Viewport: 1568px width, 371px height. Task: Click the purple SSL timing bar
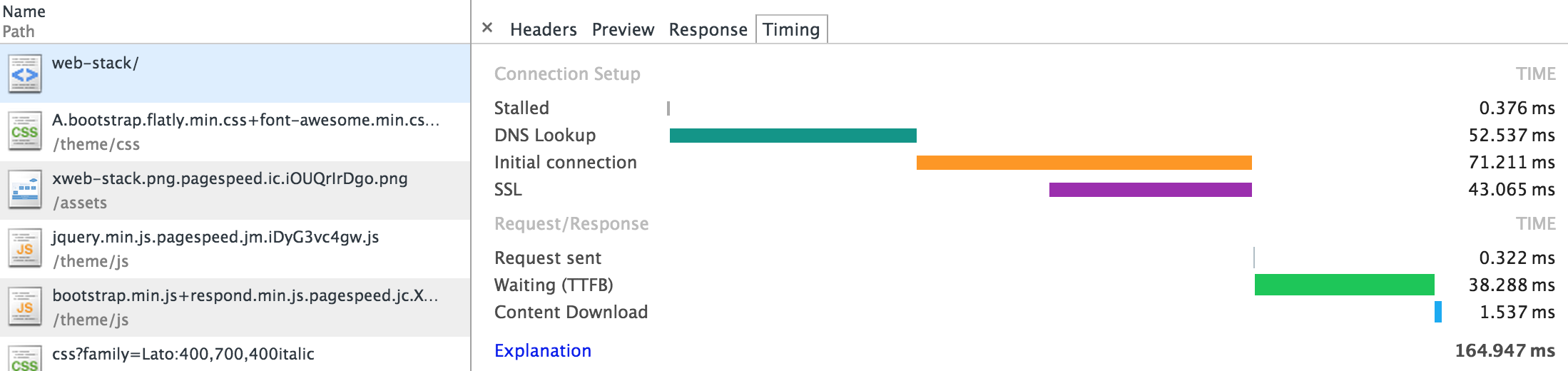[1151, 190]
